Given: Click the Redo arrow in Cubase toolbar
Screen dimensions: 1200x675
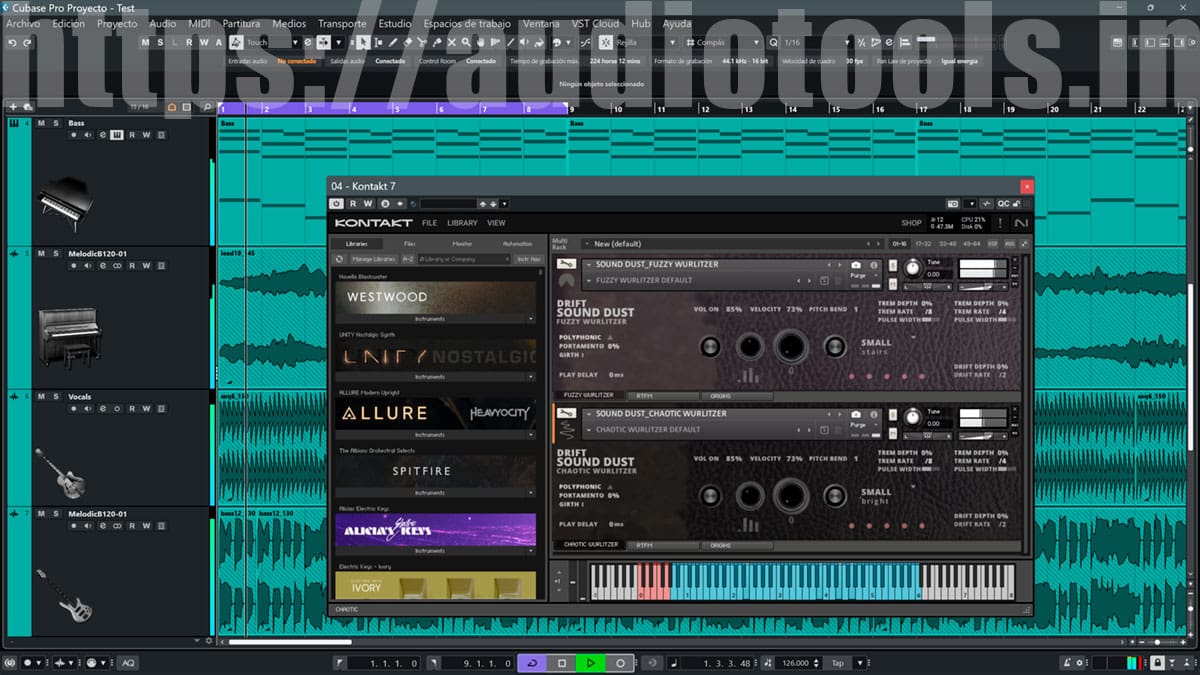Looking at the screenshot, I should 27,43.
